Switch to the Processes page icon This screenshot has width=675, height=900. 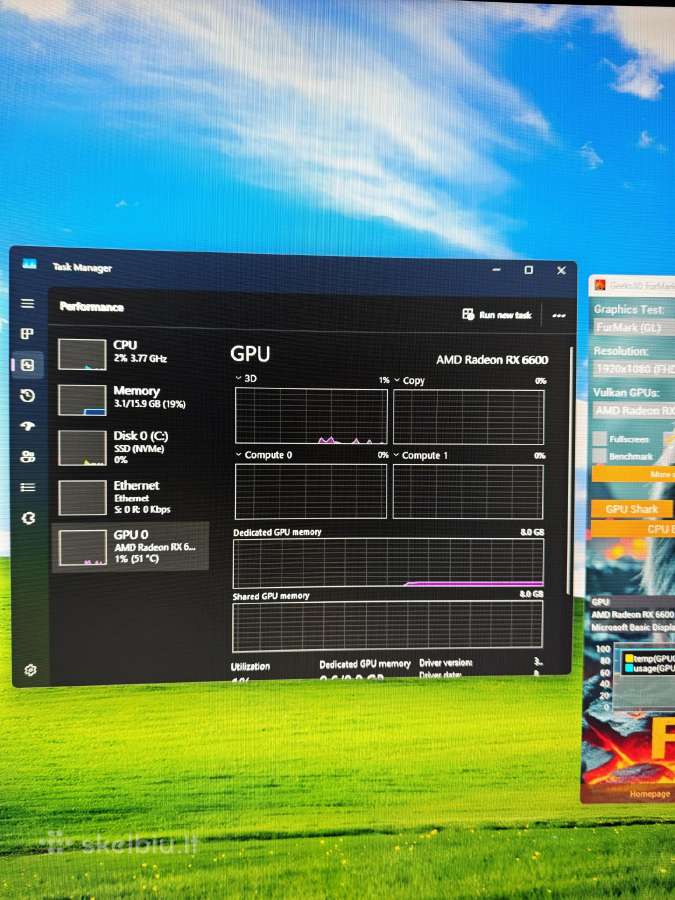[x=27, y=334]
